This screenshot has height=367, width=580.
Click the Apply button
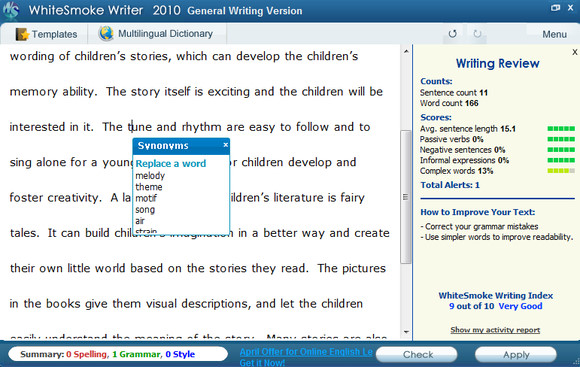pos(516,354)
